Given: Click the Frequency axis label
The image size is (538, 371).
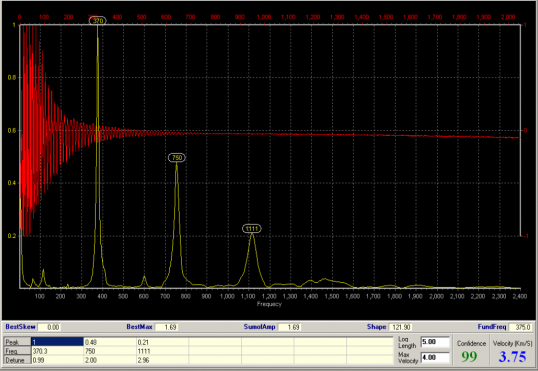Looking at the screenshot, I should click(269, 304).
